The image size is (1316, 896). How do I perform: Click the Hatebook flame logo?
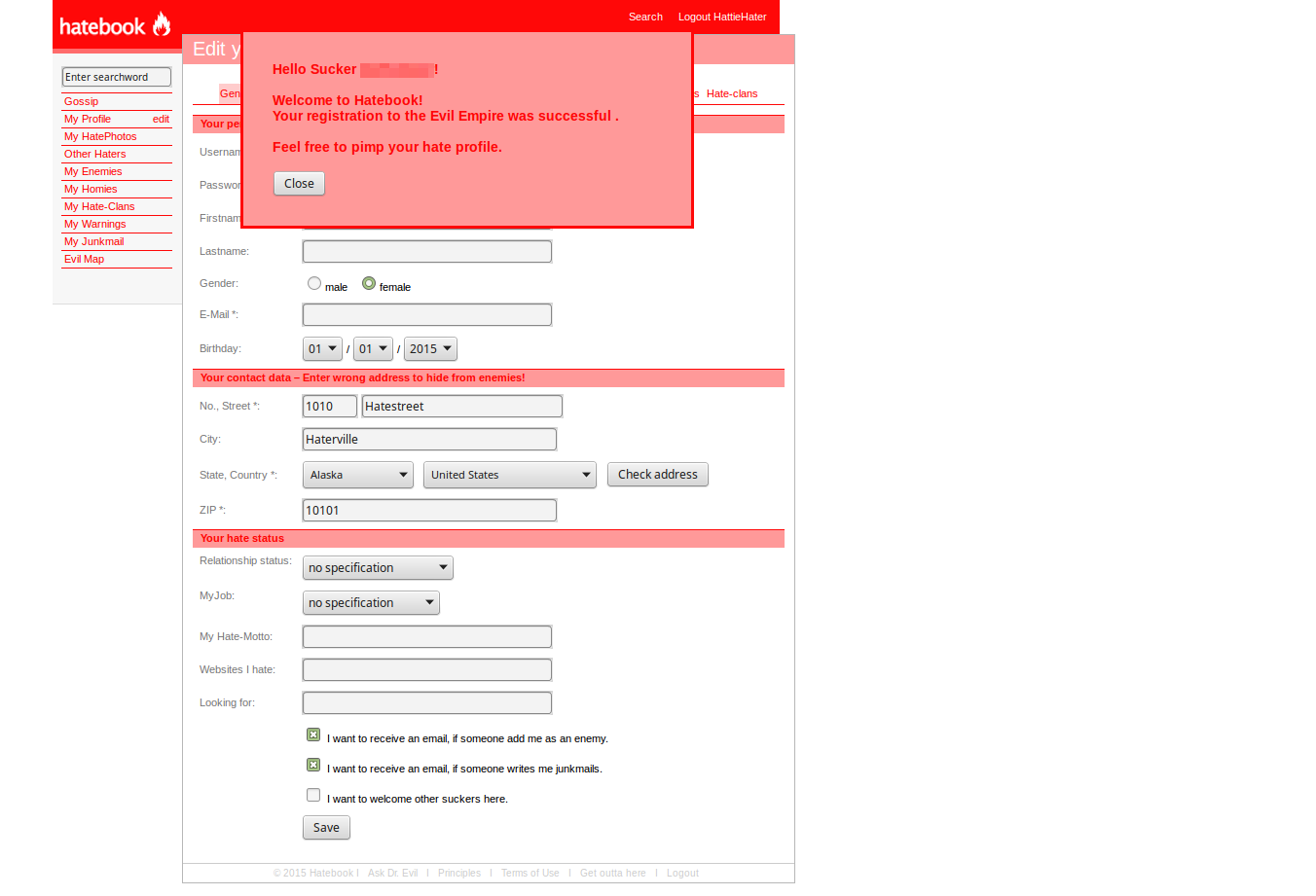[115, 25]
